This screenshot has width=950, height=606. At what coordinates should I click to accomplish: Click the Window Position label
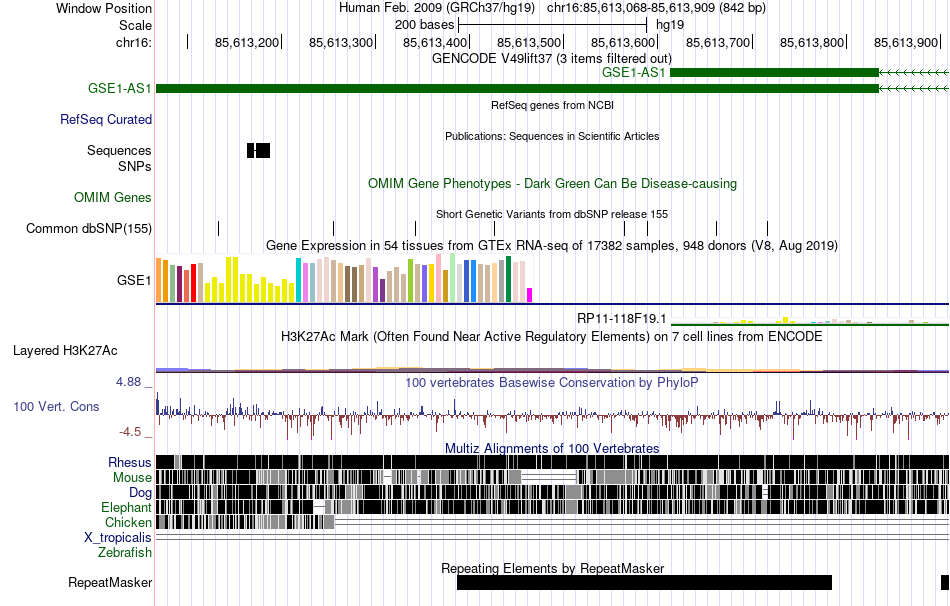(104, 8)
